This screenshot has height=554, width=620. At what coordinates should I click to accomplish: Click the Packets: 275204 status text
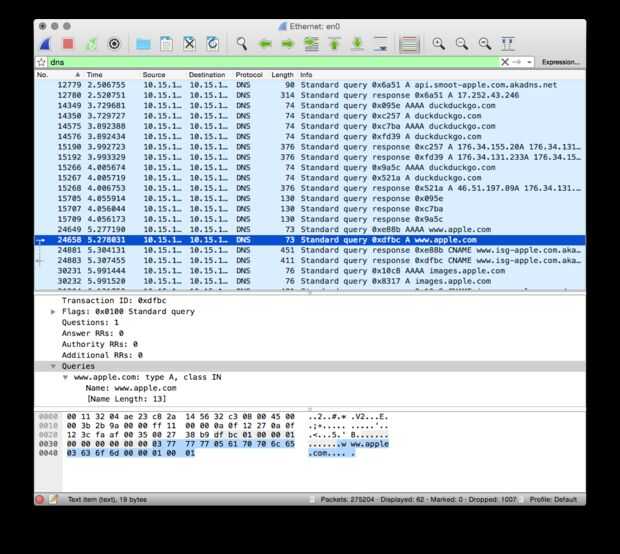[347, 500]
